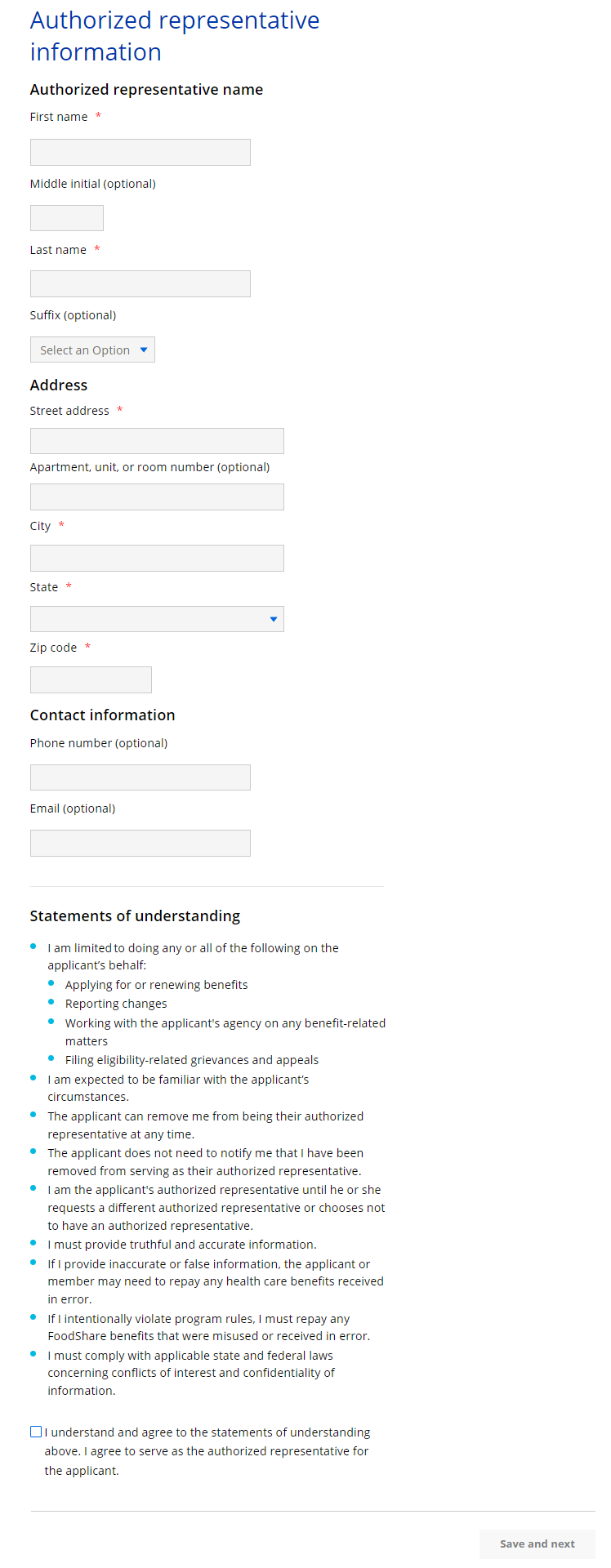Focus the Apartment, unit, or room number field

click(157, 497)
